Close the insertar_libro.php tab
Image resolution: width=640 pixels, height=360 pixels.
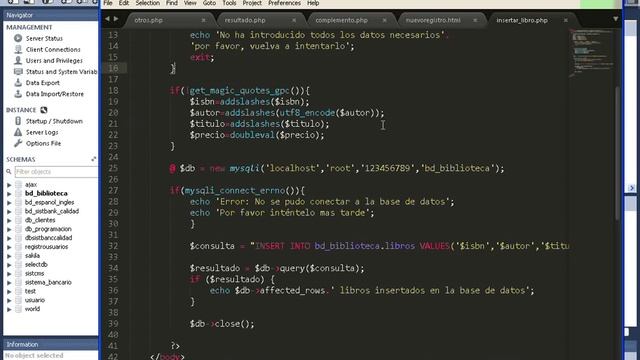click(566, 20)
